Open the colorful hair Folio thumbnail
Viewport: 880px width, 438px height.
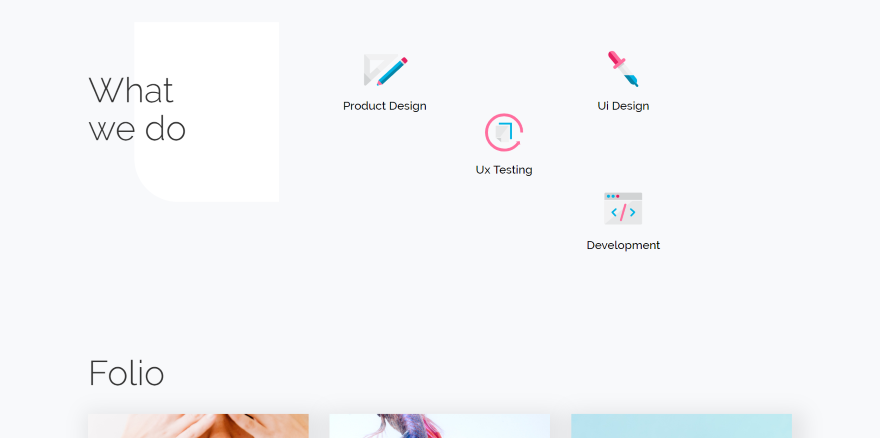(439, 426)
